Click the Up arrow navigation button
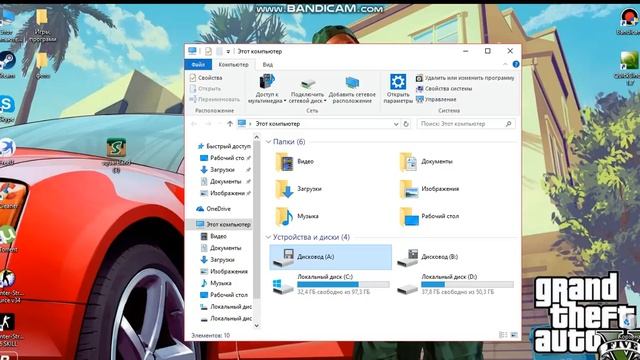 [x=230, y=124]
